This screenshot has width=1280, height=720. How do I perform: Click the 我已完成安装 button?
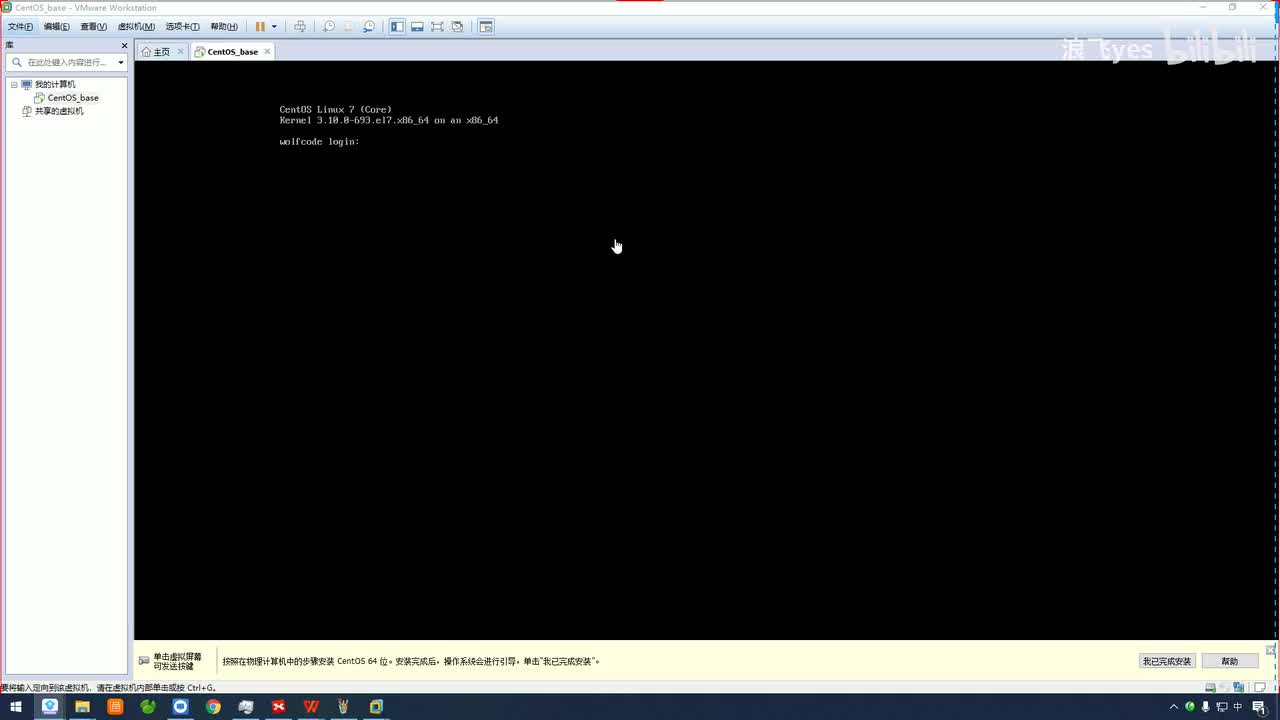pyautogui.click(x=1167, y=661)
